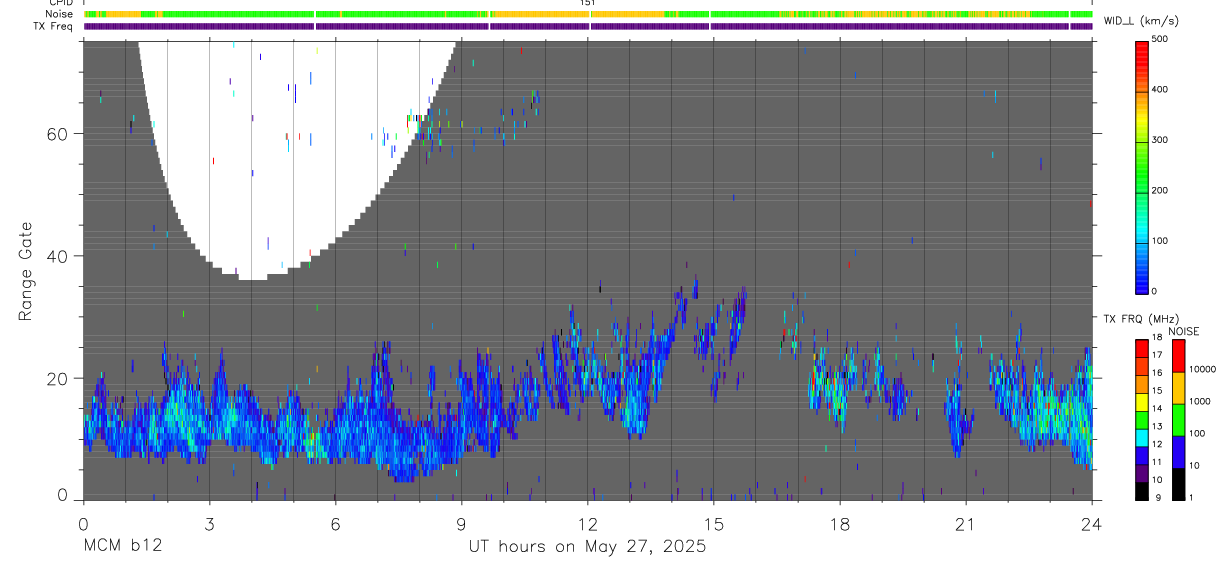
Task: Click the x-axis hour tick label '18'
Action: [x=840, y=524]
